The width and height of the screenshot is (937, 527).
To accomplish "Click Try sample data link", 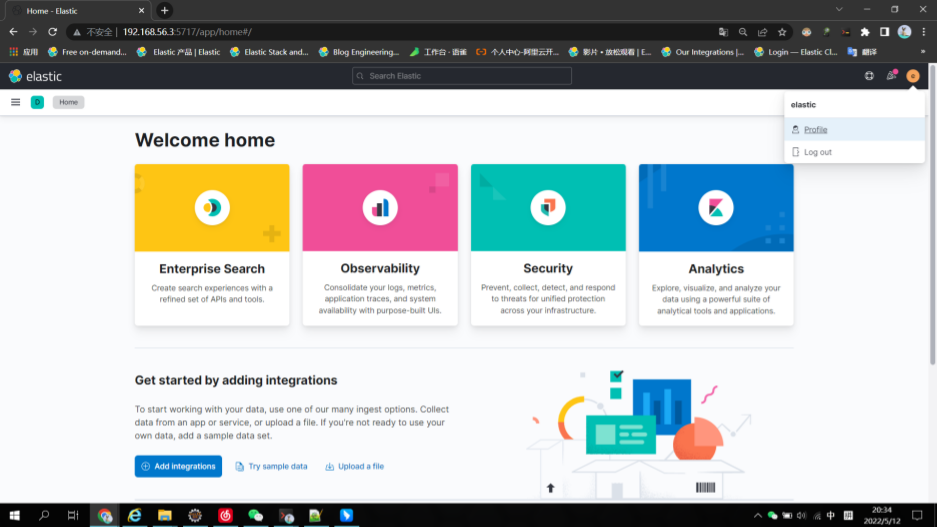I will tap(271, 466).
